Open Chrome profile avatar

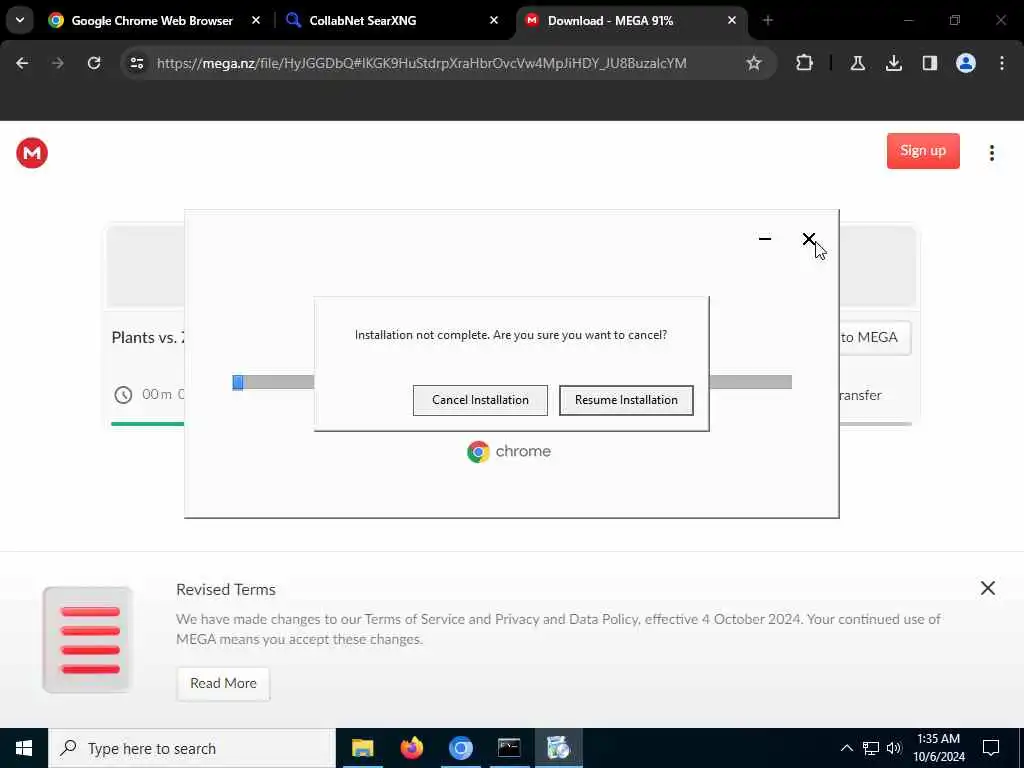pos(966,63)
